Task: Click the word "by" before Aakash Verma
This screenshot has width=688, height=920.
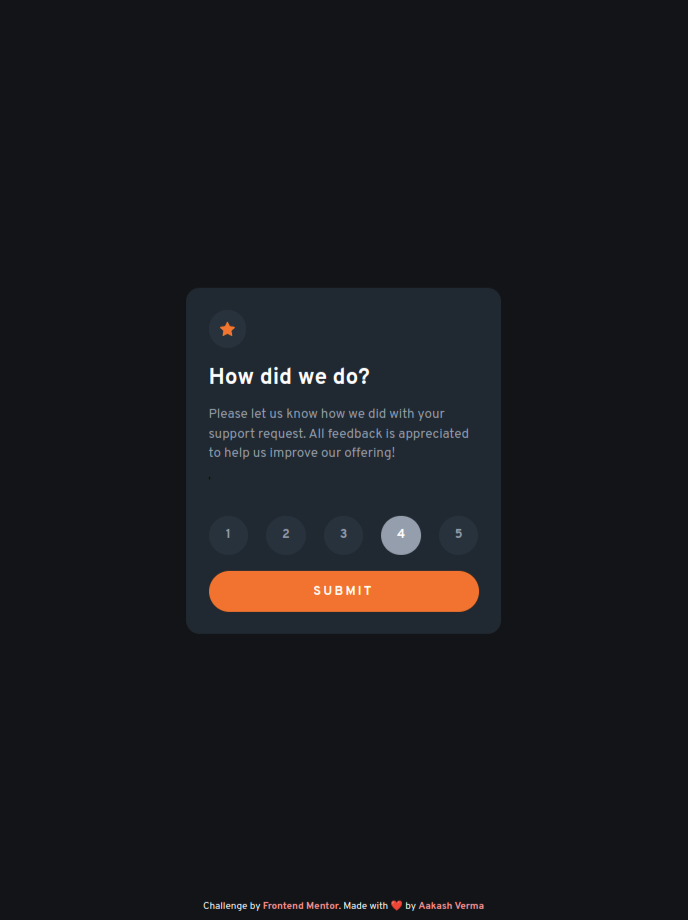Action: [411, 906]
